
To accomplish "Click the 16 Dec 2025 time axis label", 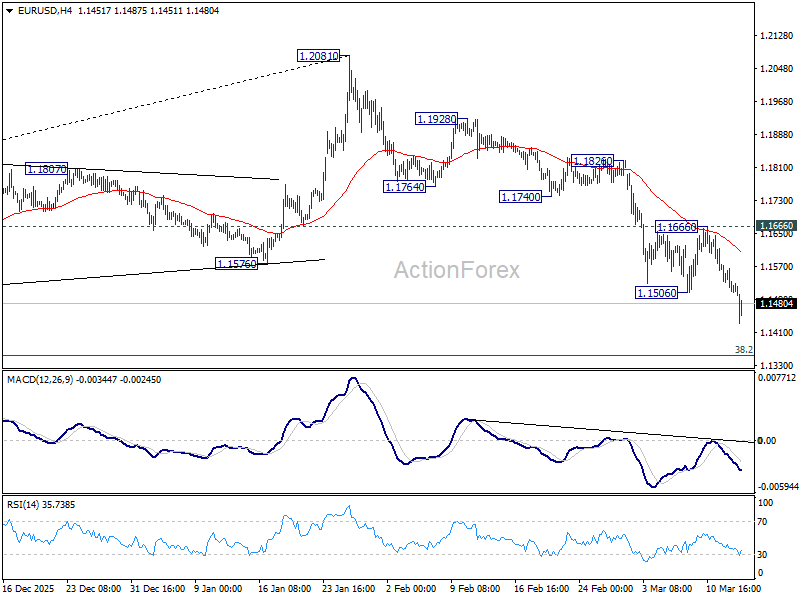I will (28, 589).
